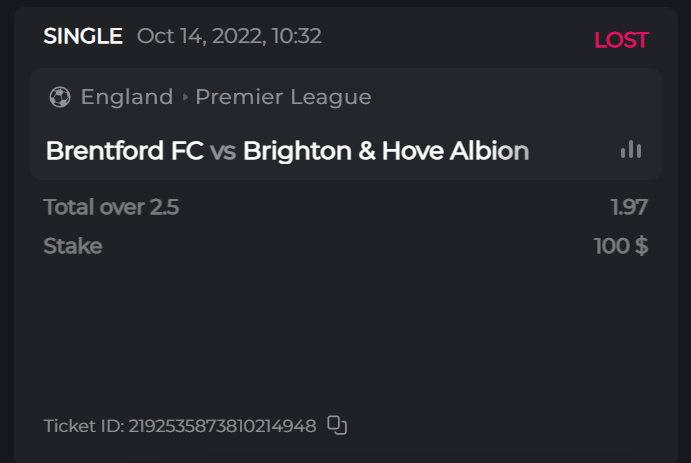Click the red LOST status label

[621, 40]
